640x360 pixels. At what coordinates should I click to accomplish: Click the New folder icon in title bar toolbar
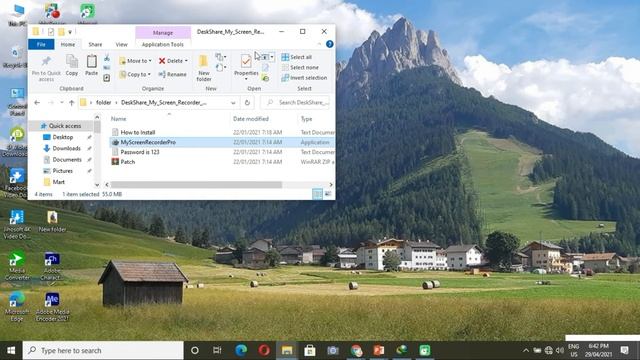(61, 32)
